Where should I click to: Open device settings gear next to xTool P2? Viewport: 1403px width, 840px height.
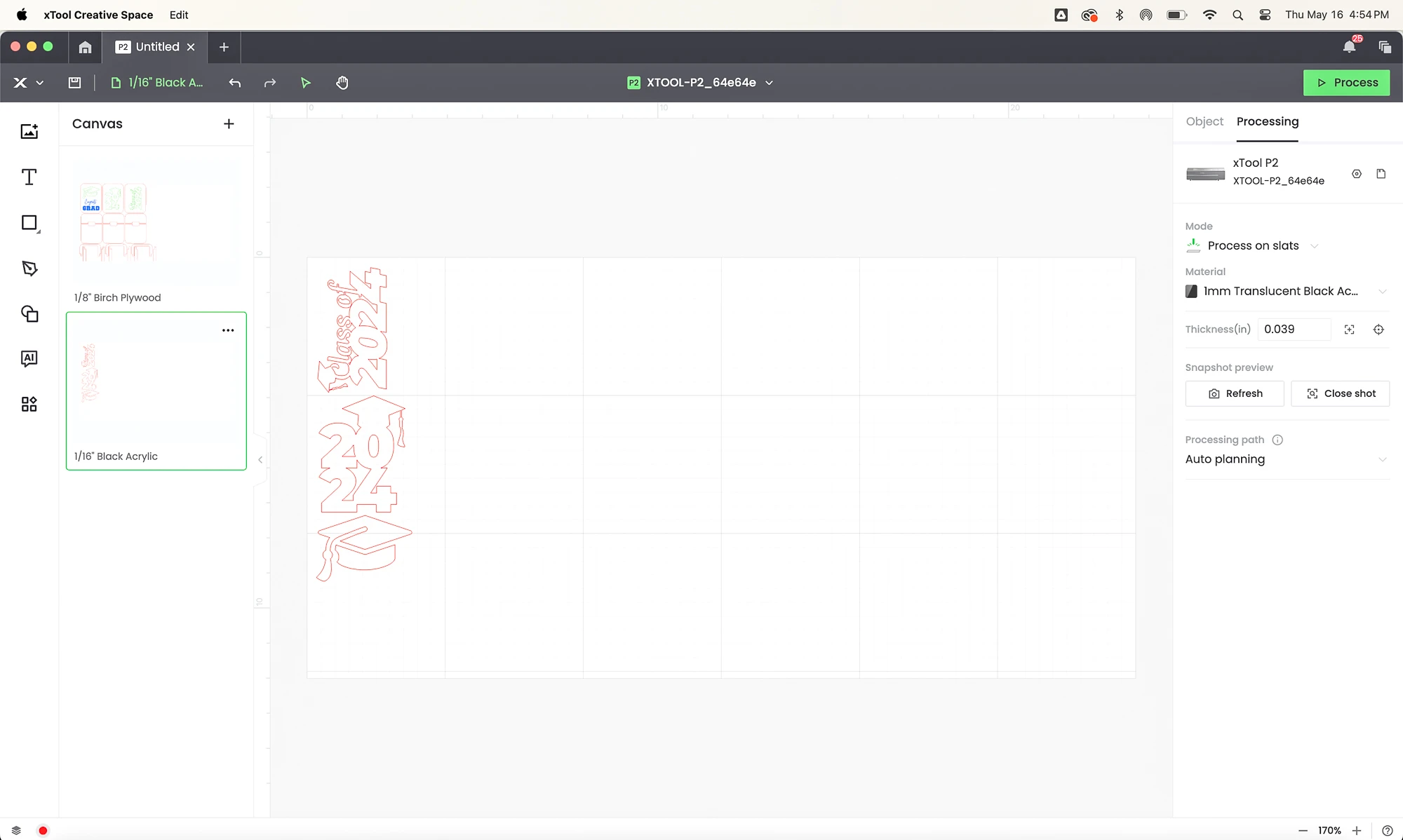pyautogui.click(x=1357, y=174)
